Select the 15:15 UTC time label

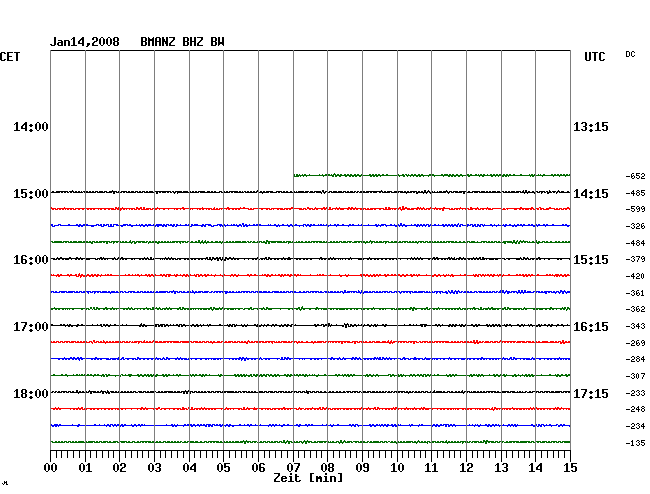click(x=591, y=260)
